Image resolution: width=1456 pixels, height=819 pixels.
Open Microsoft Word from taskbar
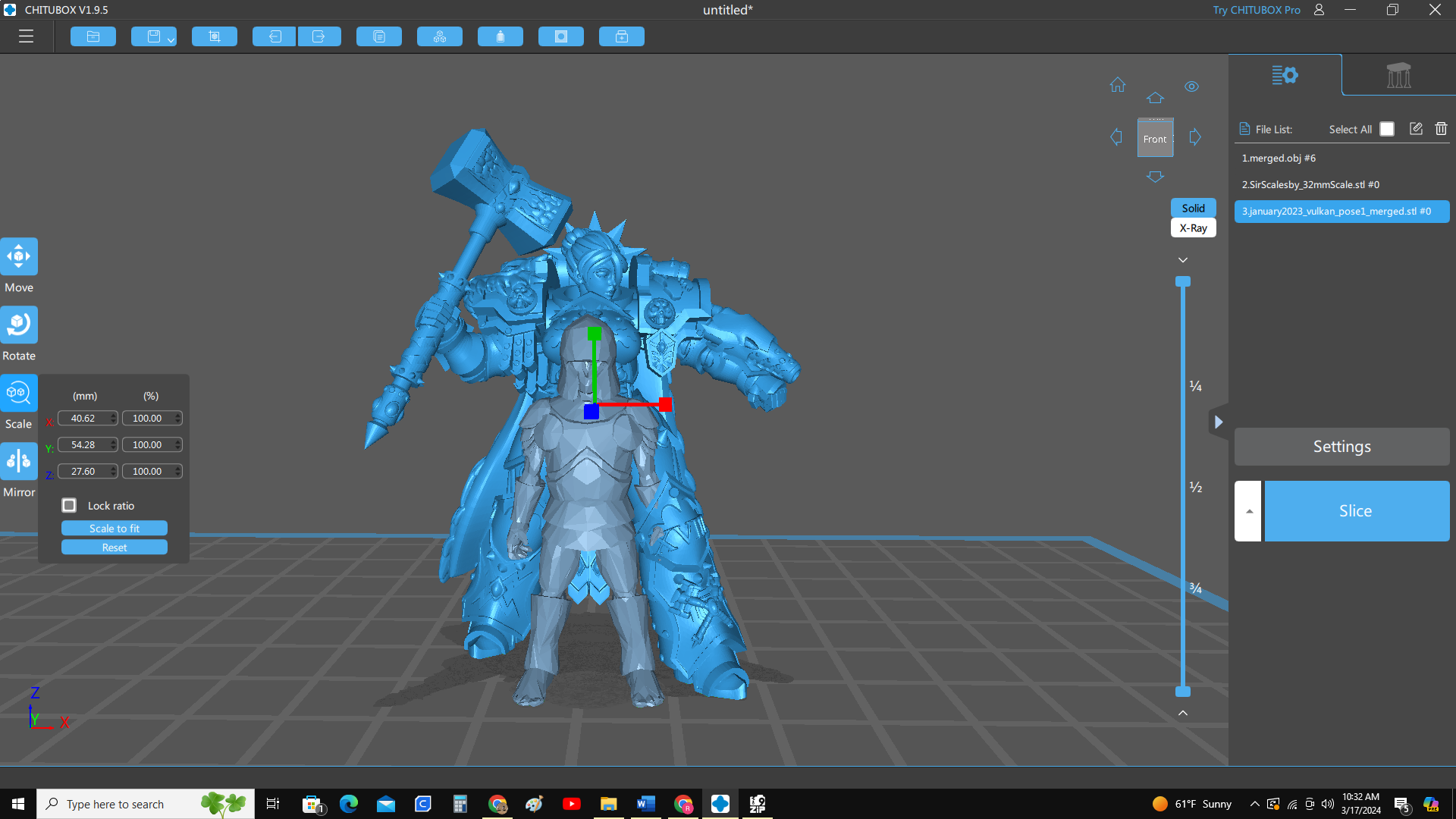click(x=645, y=804)
